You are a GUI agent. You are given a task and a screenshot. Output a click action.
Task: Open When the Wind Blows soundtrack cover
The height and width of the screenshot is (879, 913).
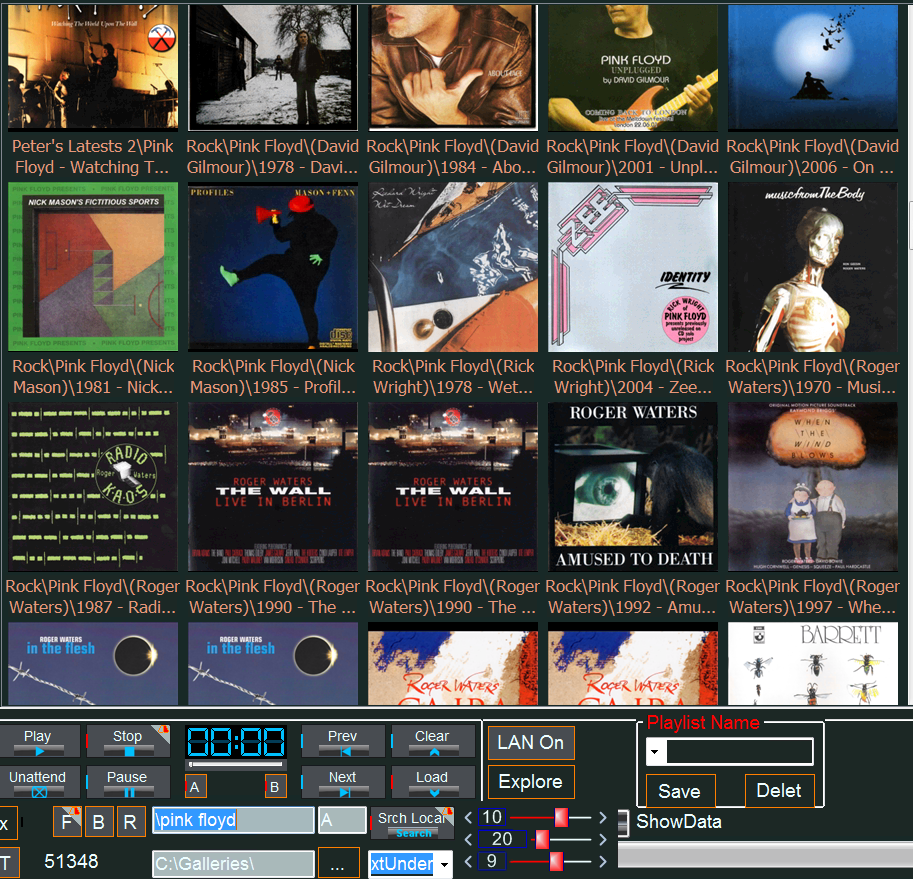pyautogui.click(x=813, y=487)
